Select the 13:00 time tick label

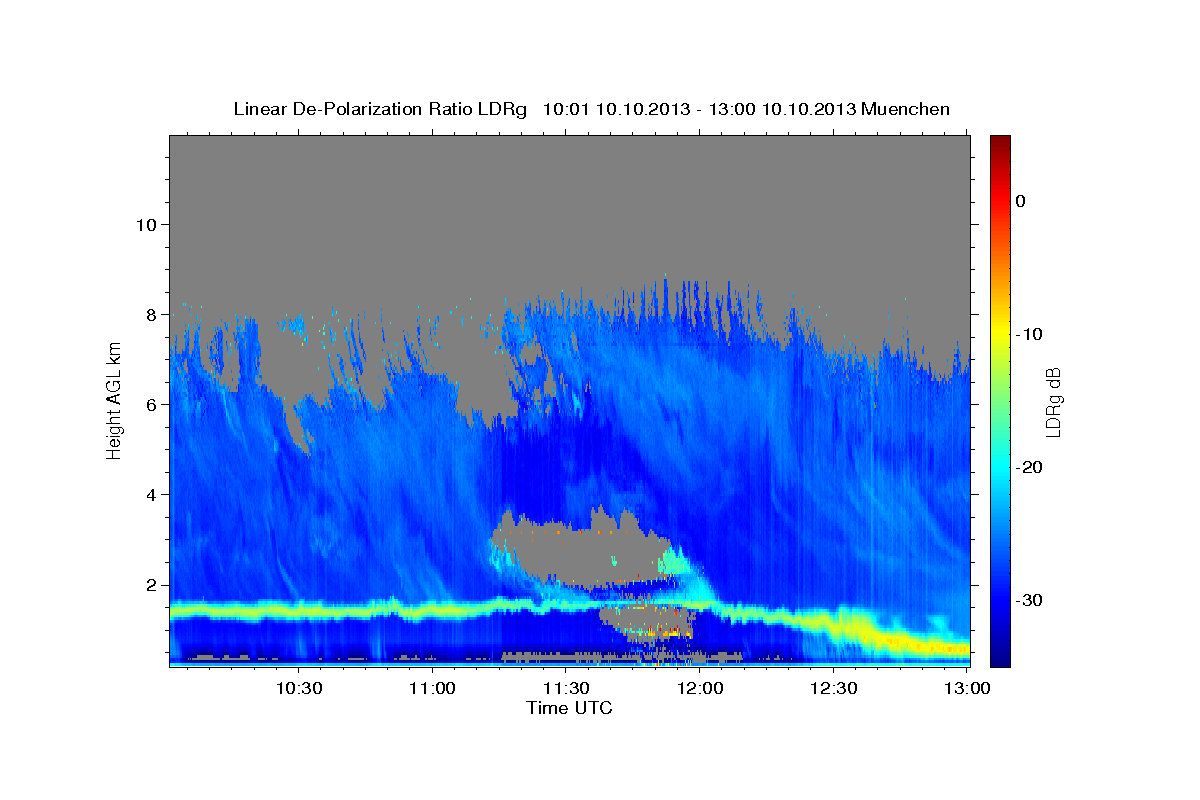click(x=966, y=688)
